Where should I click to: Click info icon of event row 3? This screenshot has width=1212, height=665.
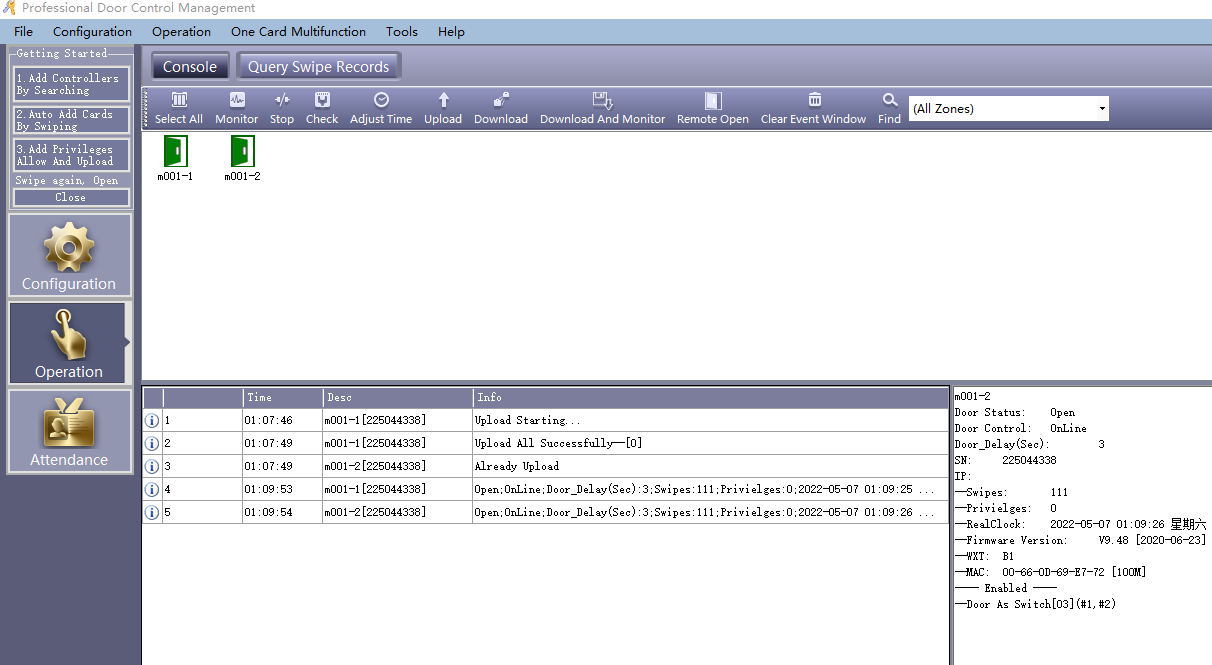click(152, 467)
